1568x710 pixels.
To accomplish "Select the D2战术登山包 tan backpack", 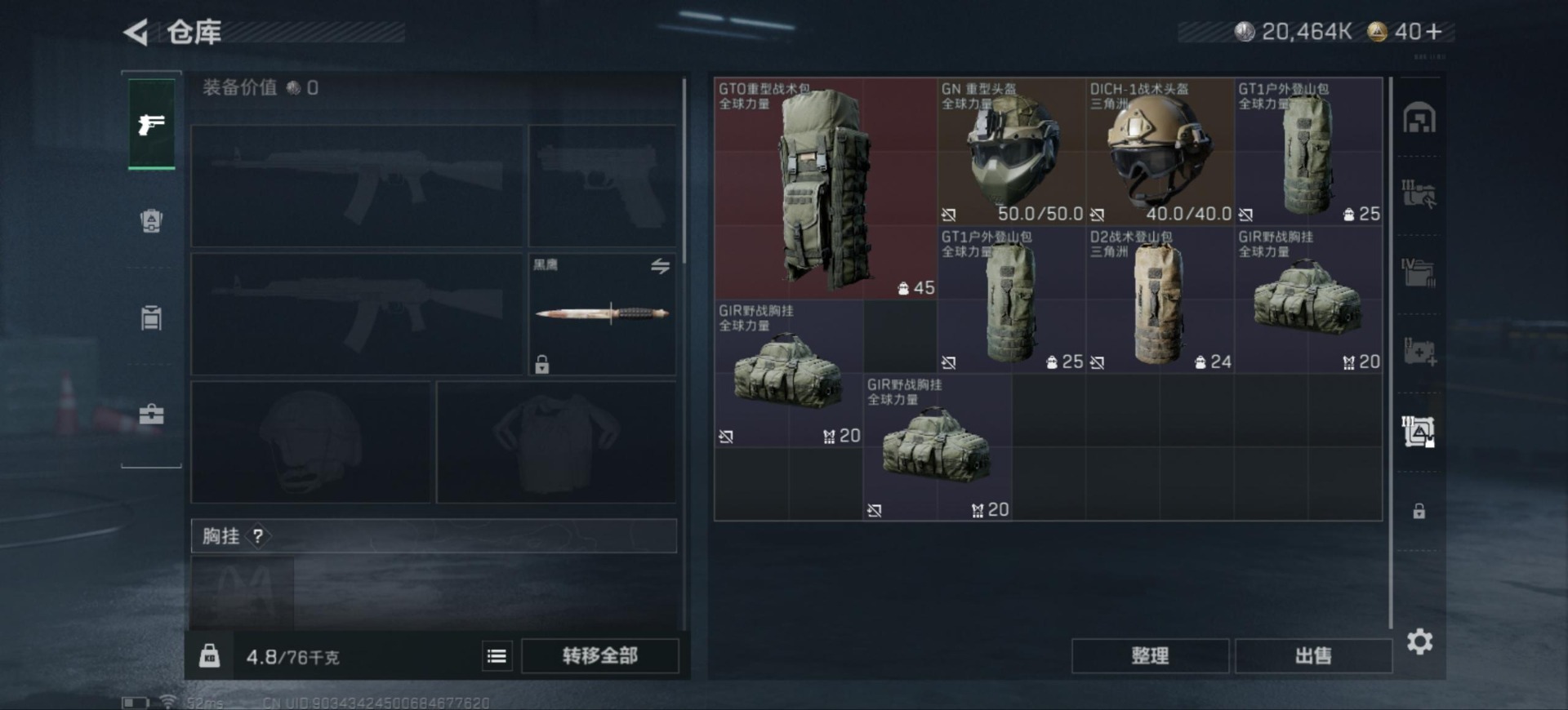I will point(1160,300).
